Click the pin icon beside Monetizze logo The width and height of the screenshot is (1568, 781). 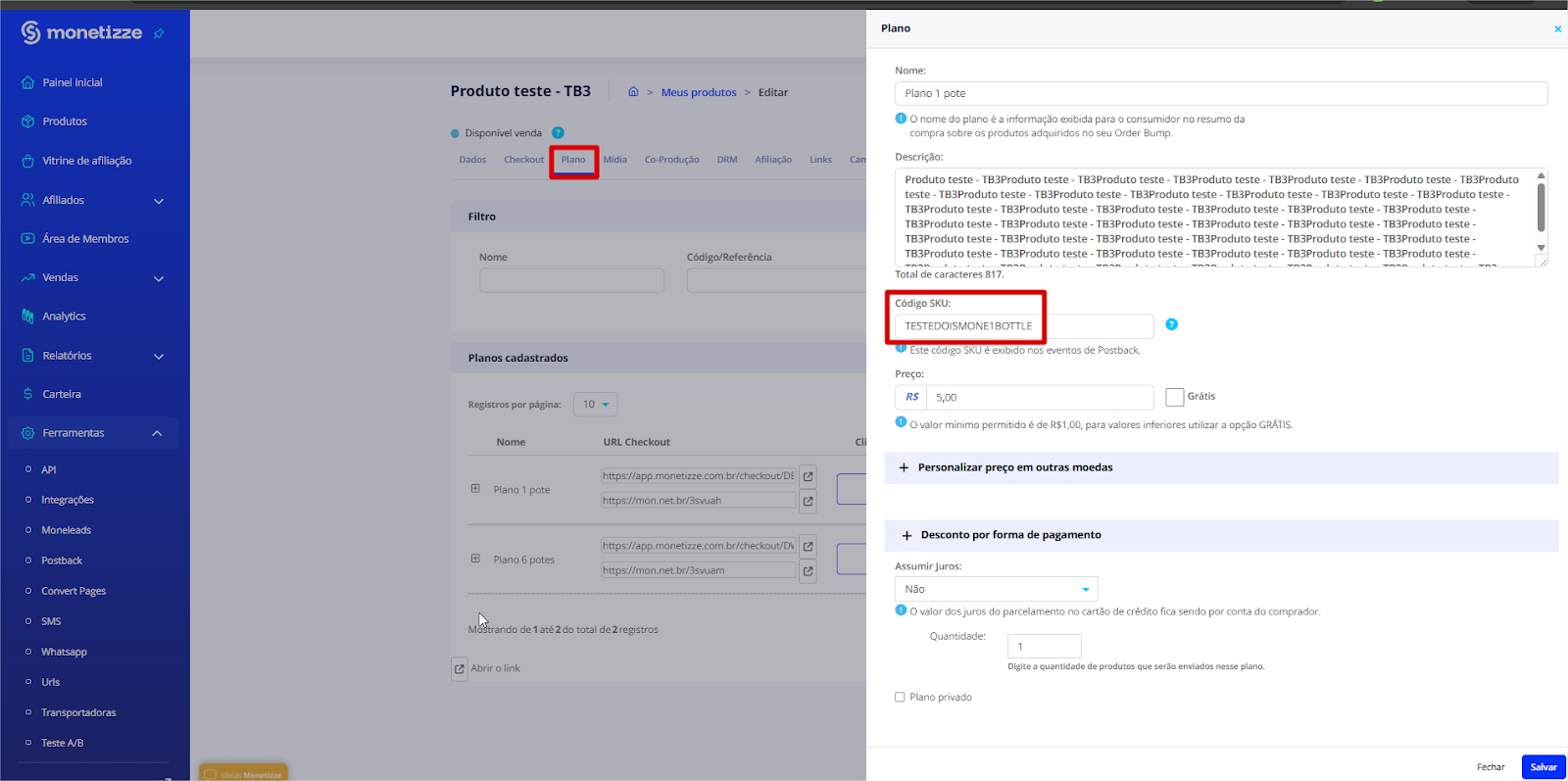[x=159, y=34]
